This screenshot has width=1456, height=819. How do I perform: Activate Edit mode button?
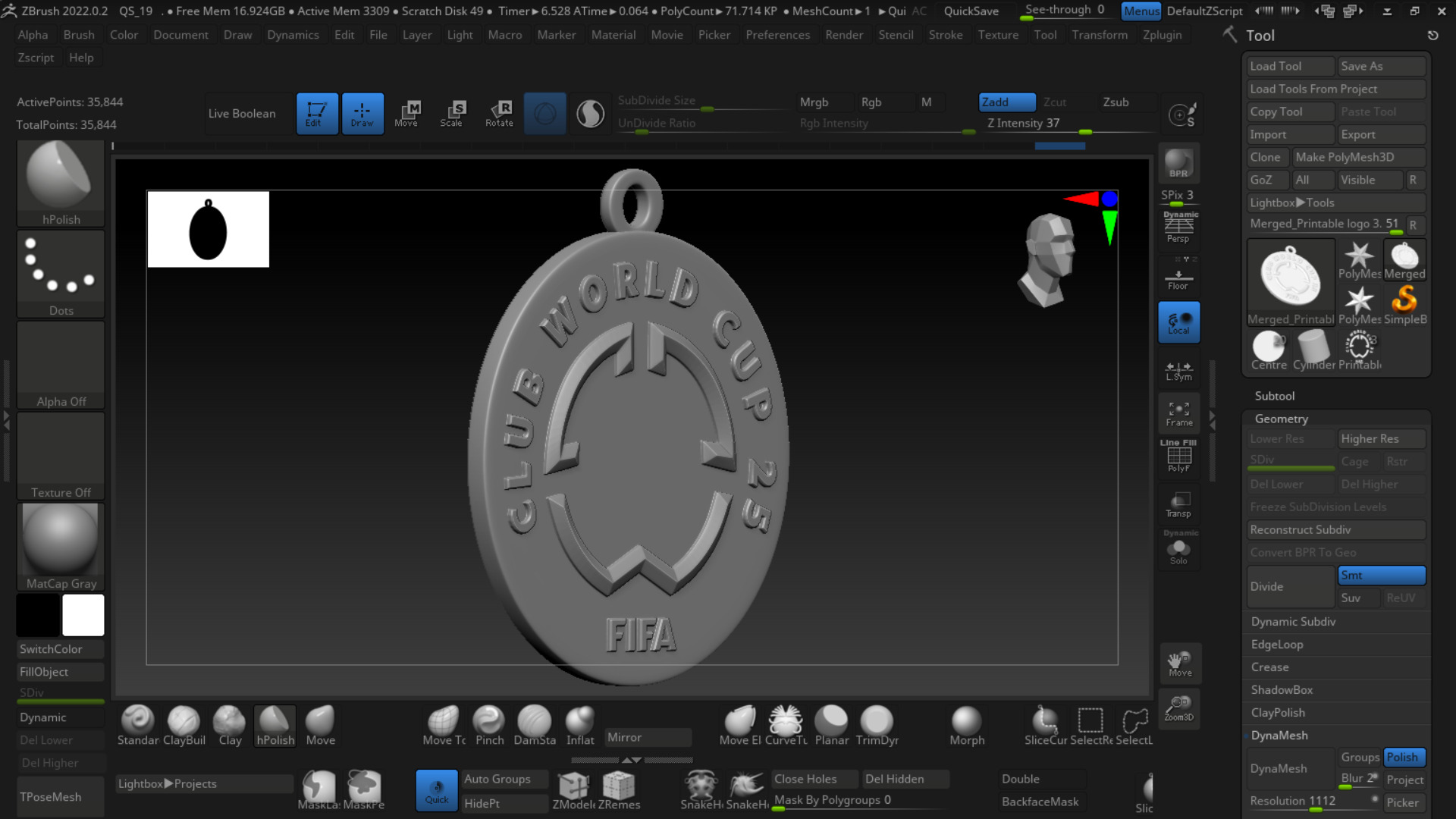coord(317,113)
